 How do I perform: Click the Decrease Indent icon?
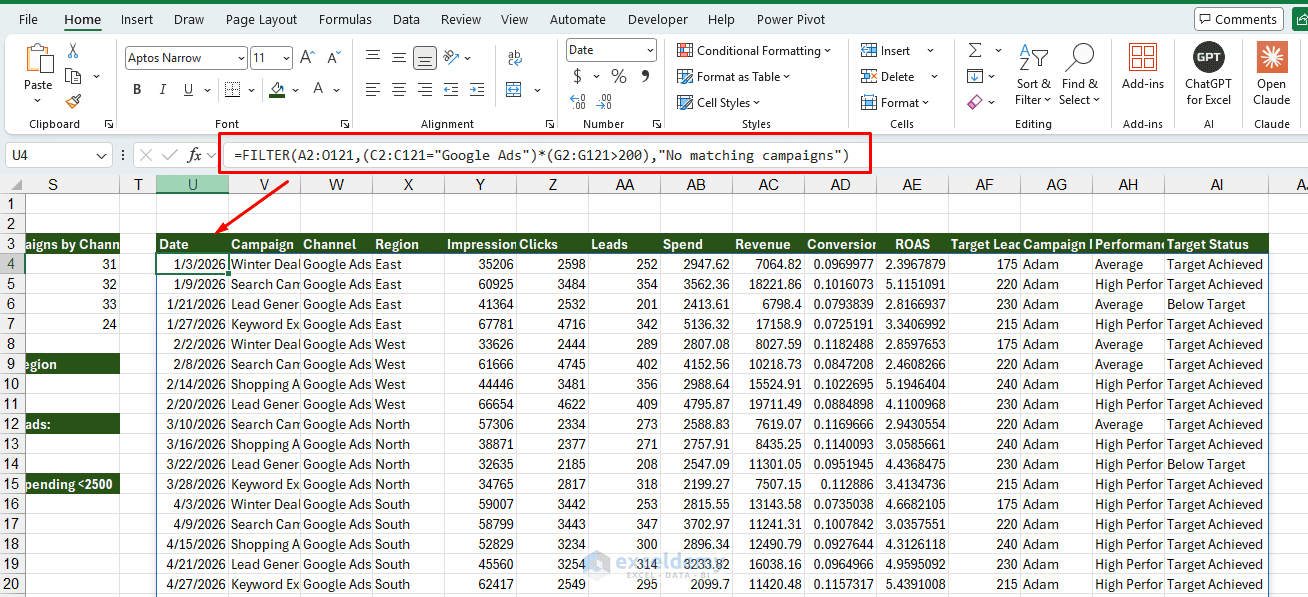(x=450, y=90)
